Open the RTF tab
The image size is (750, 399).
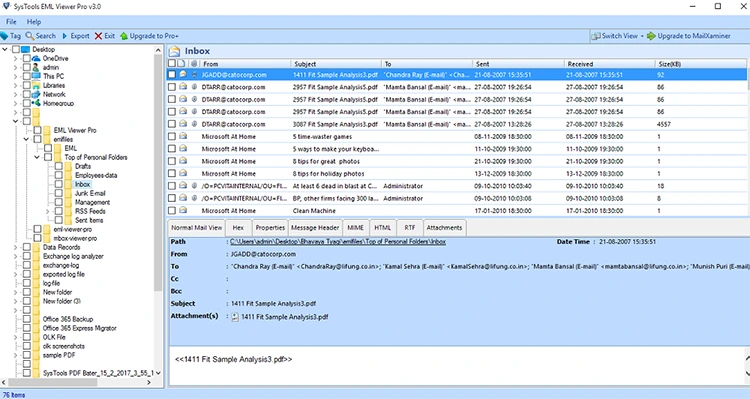click(x=410, y=228)
